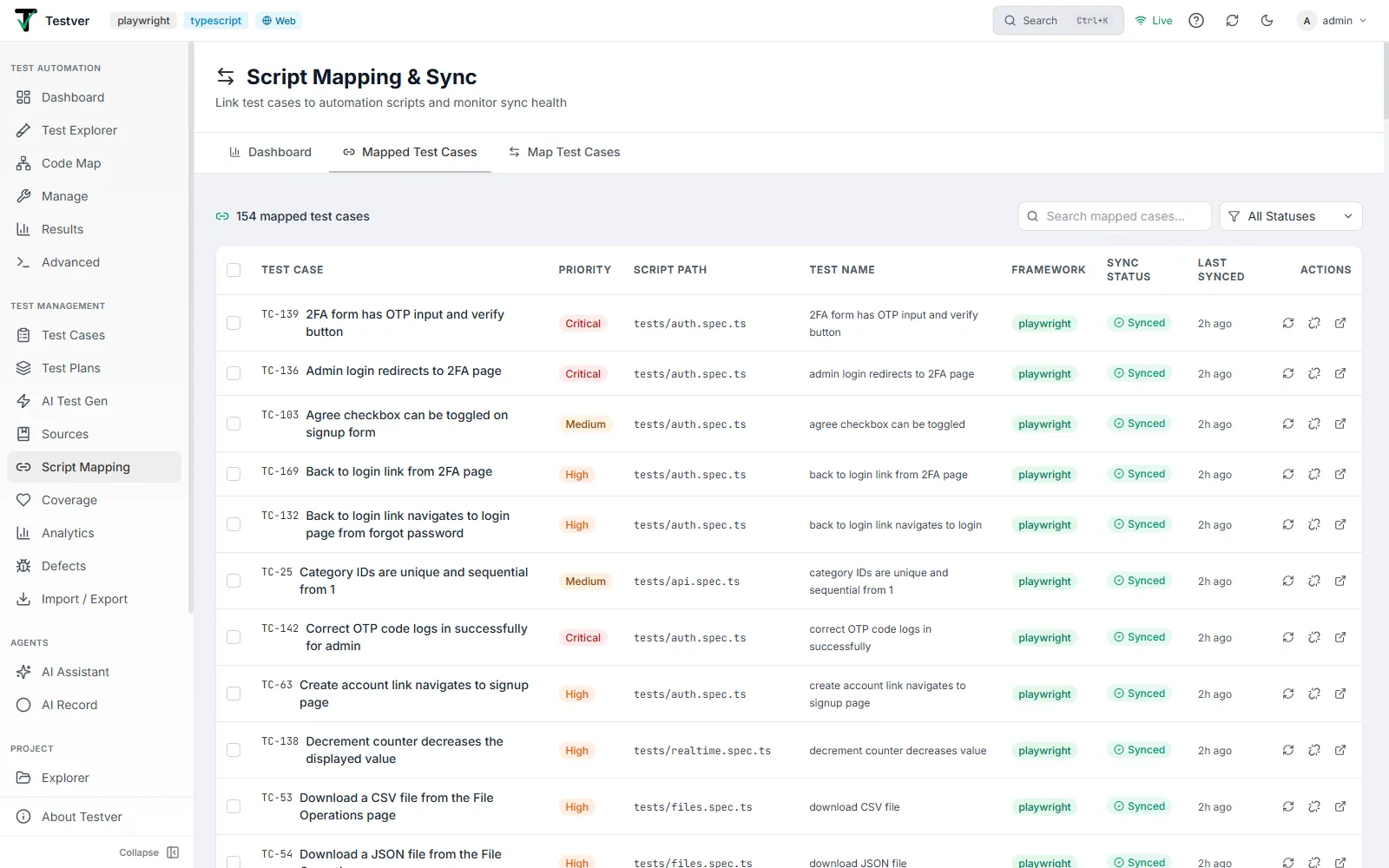Switch to Mapped Test Cases tab
Viewport: 1389px width, 868px height.
click(x=410, y=152)
